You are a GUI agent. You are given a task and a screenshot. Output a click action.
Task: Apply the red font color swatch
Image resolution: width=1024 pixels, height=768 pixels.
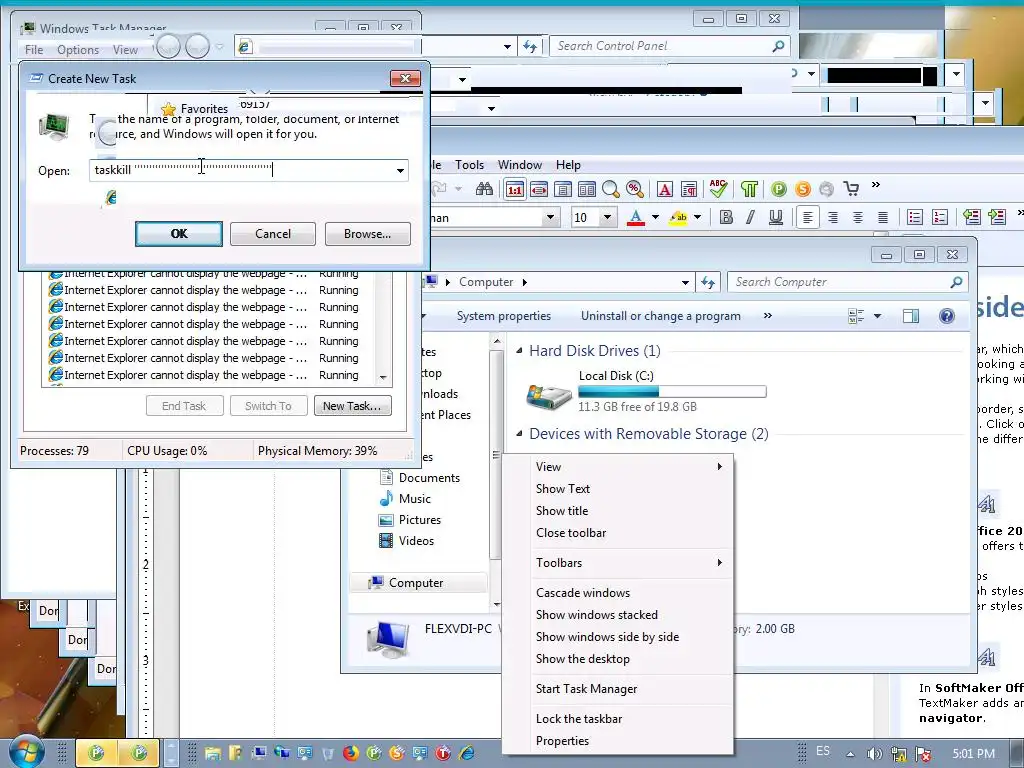[635, 217]
